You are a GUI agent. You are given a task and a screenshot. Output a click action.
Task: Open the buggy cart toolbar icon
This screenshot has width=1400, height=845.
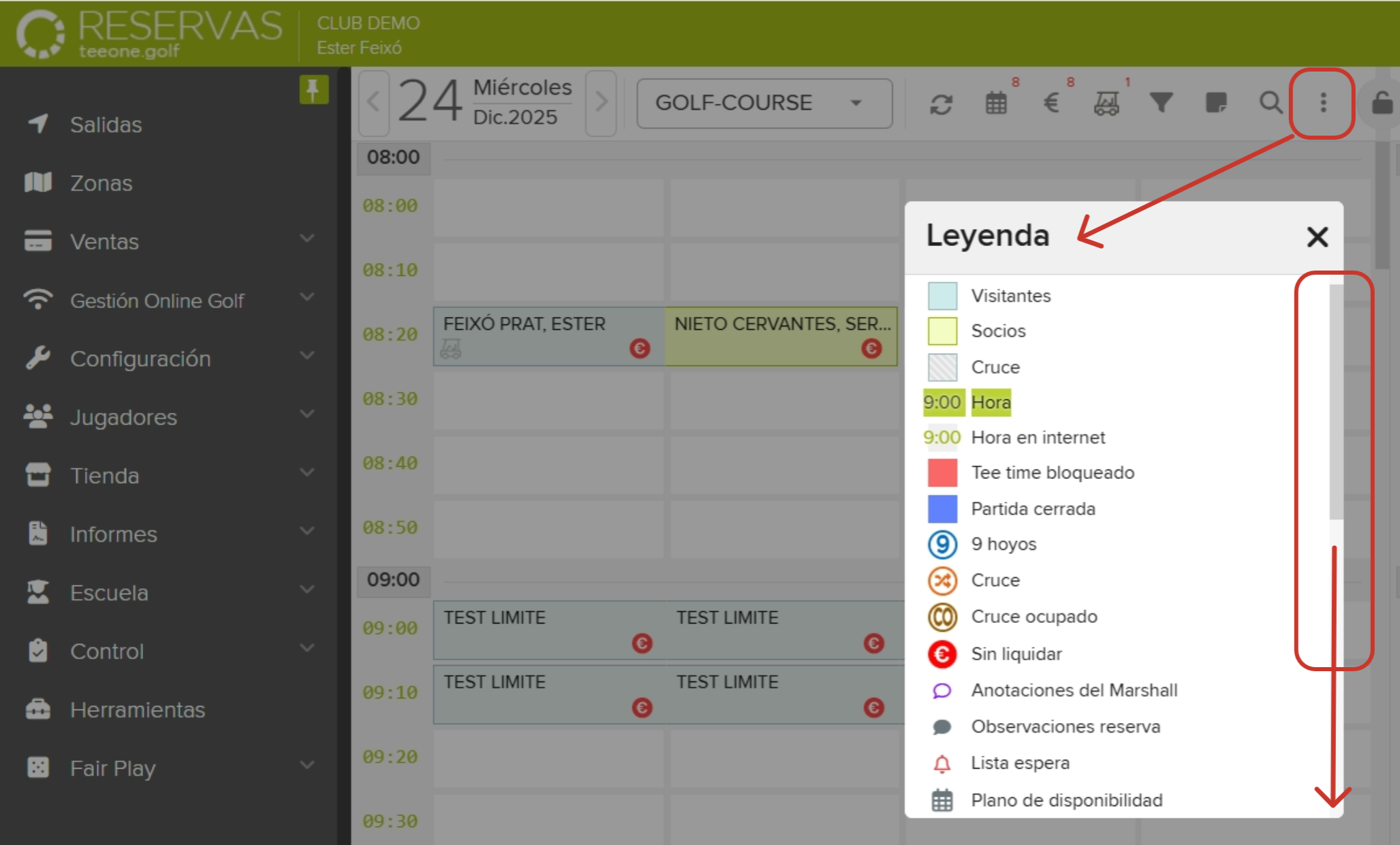click(1106, 104)
